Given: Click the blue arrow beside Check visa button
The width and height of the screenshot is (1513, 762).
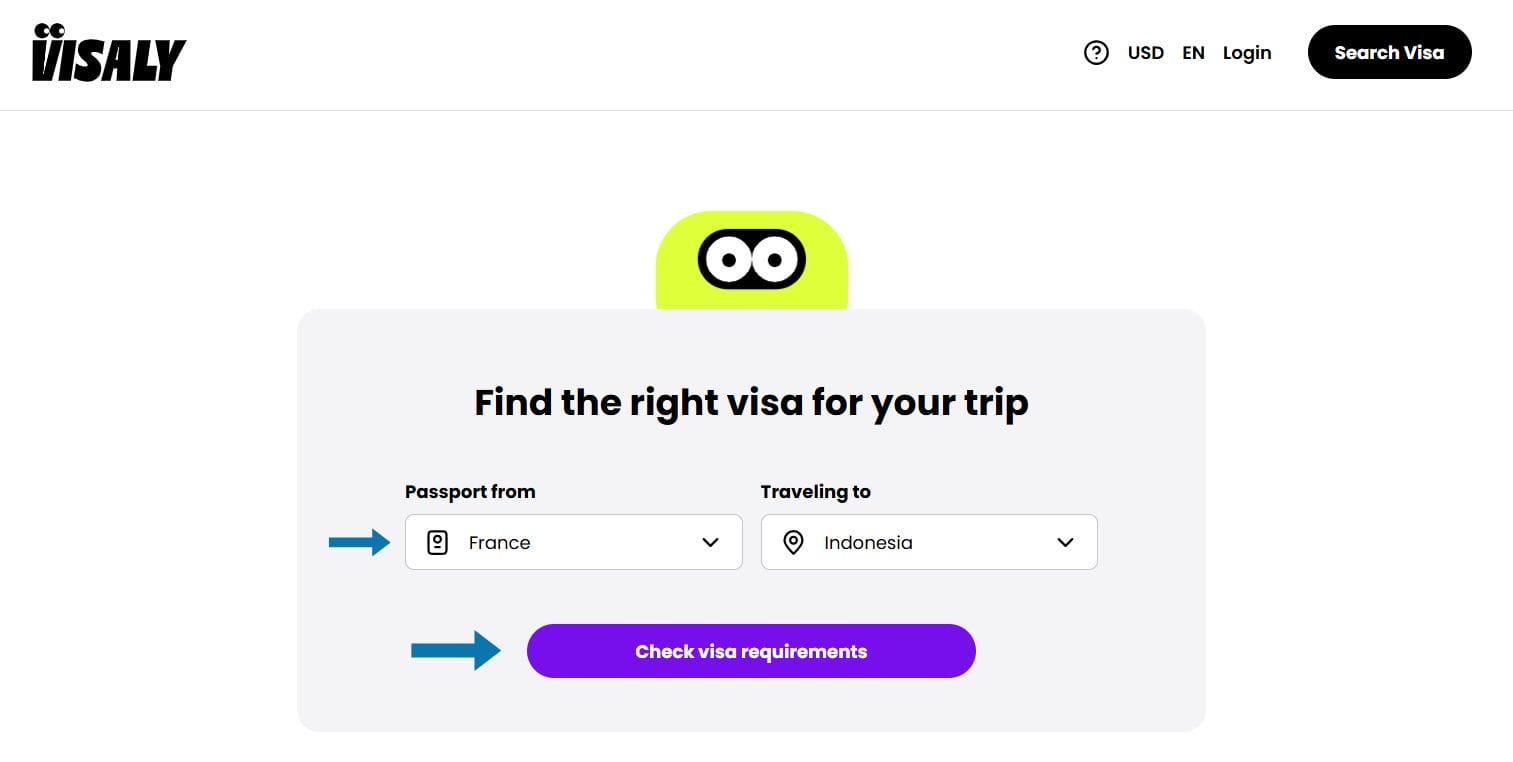Looking at the screenshot, I should click(x=455, y=651).
